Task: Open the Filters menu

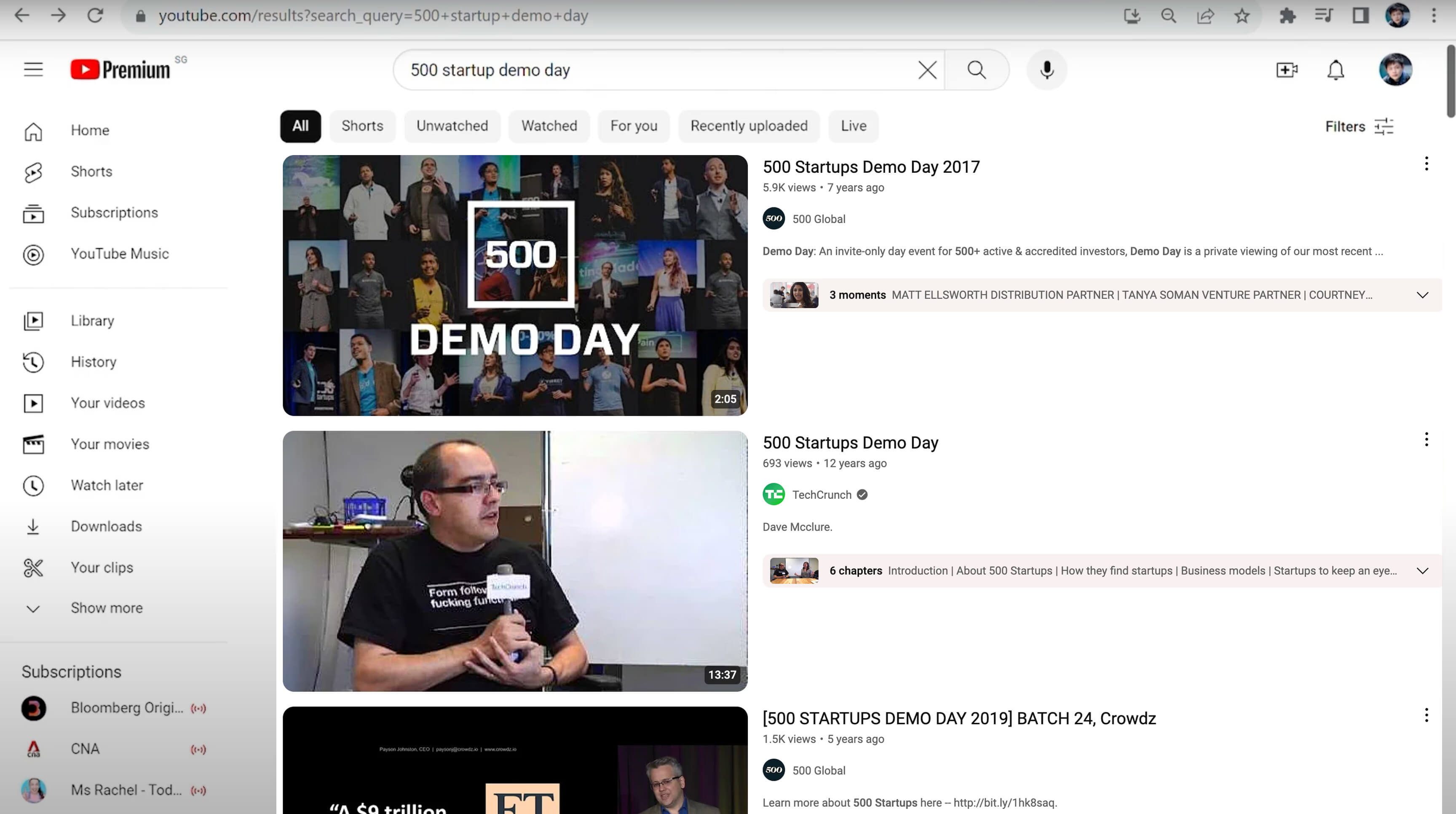Action: pyautogui.click(x=1359, y=126)
